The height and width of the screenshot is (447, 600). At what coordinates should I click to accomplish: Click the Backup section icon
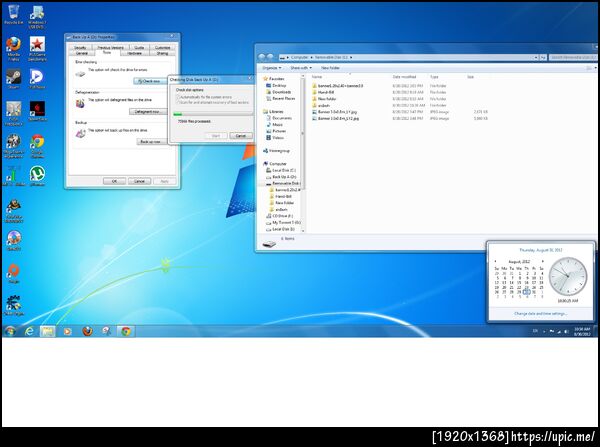tap(80, 134)
